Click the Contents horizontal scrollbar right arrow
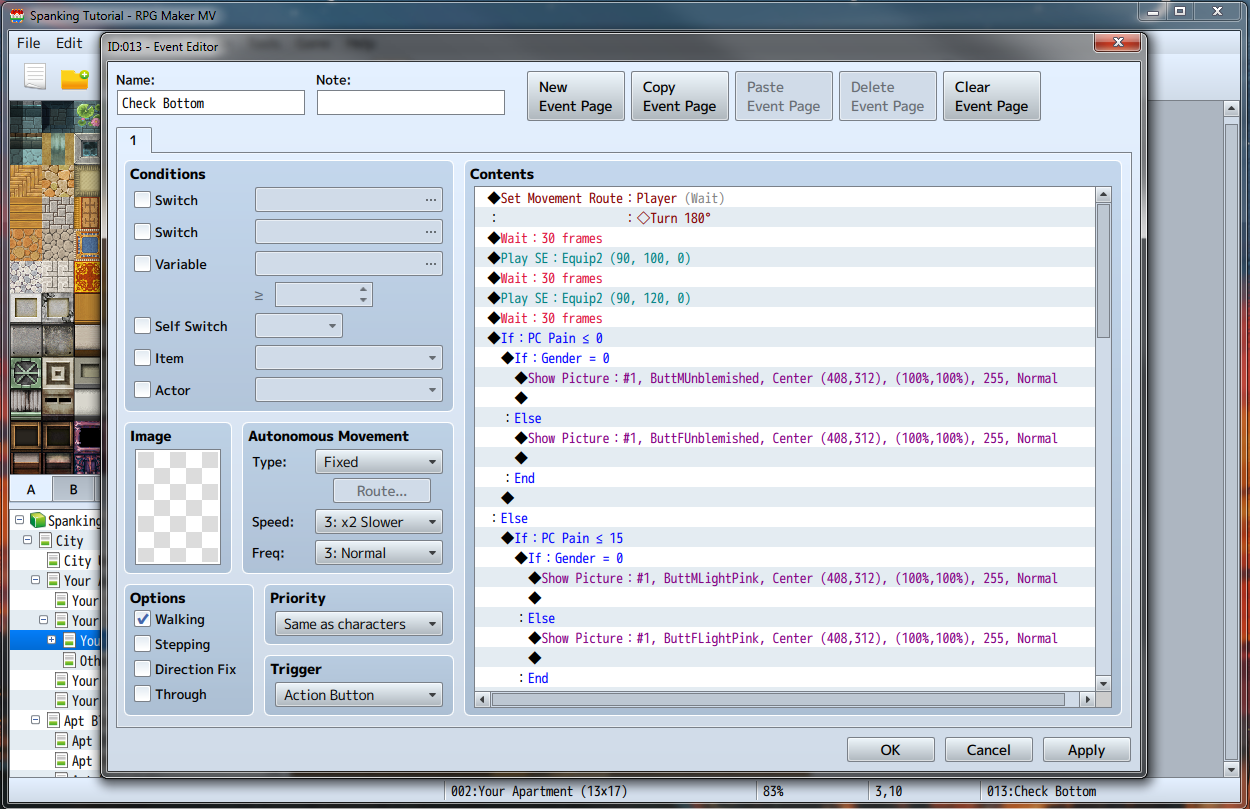Screen dimensions: 1250x809 pyautogui.click(x=1088, y=699)
